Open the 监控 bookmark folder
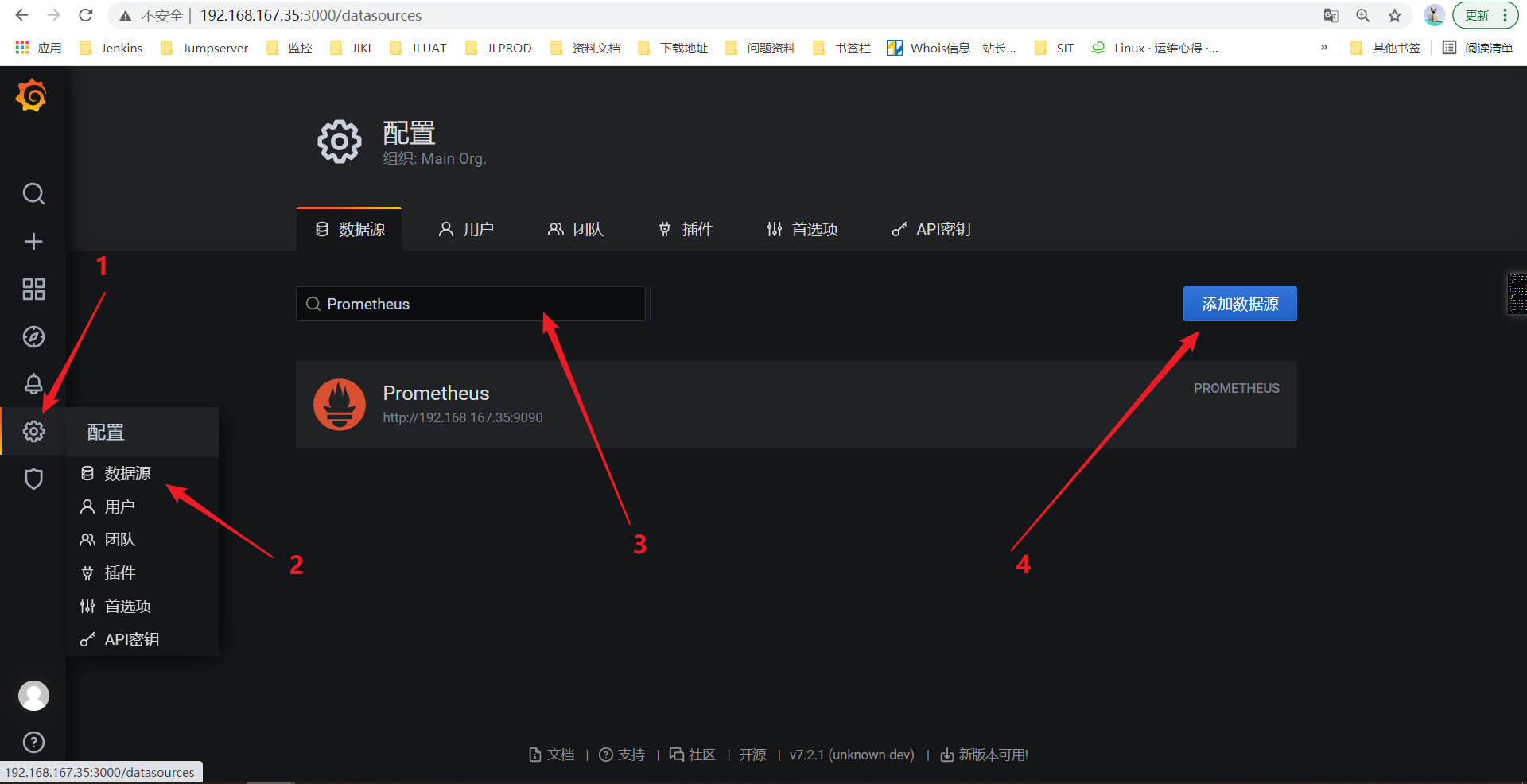This screenshot has height=784, width=1527. [289, 48]
